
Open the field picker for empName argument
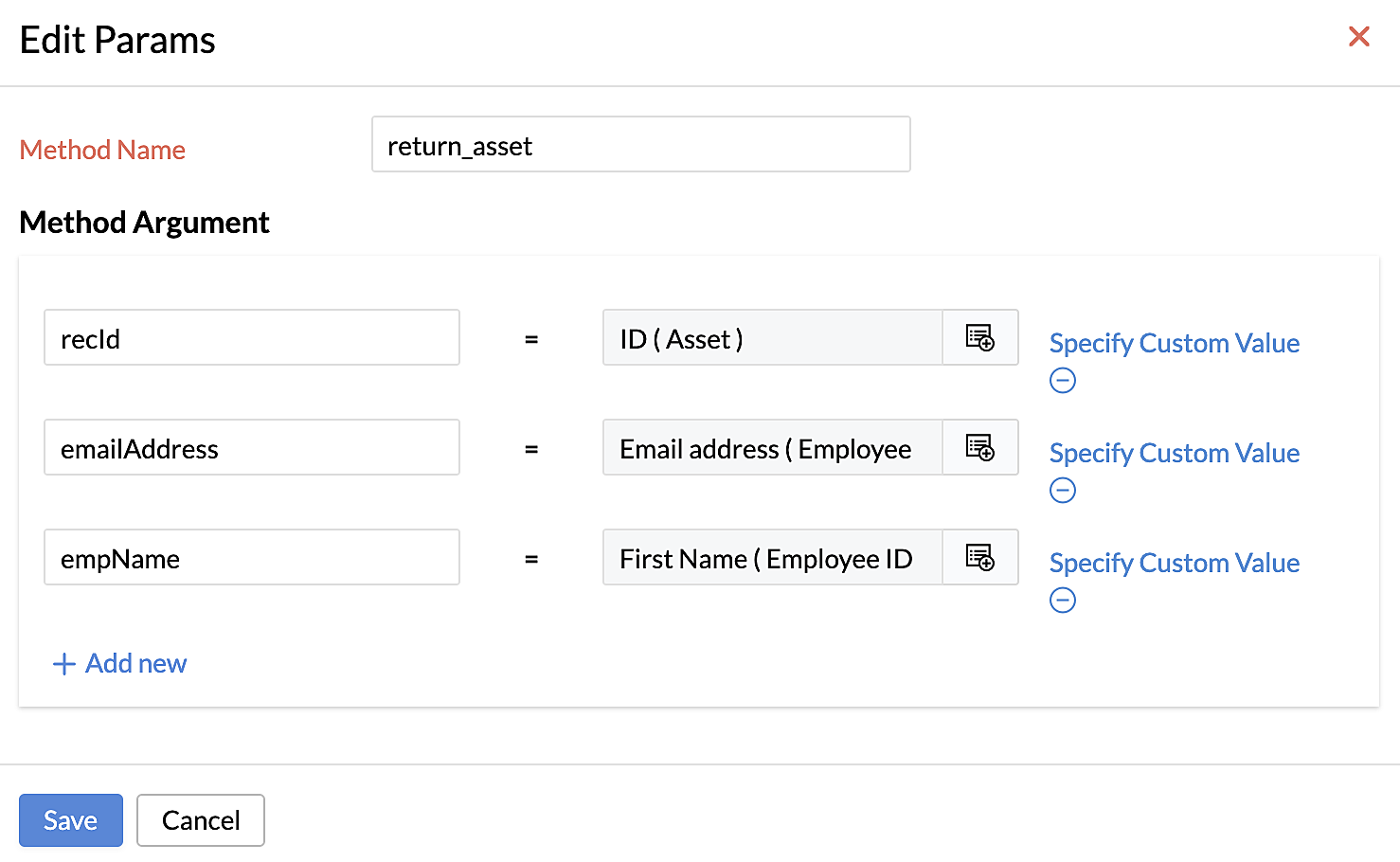click(x=980, y=557)
